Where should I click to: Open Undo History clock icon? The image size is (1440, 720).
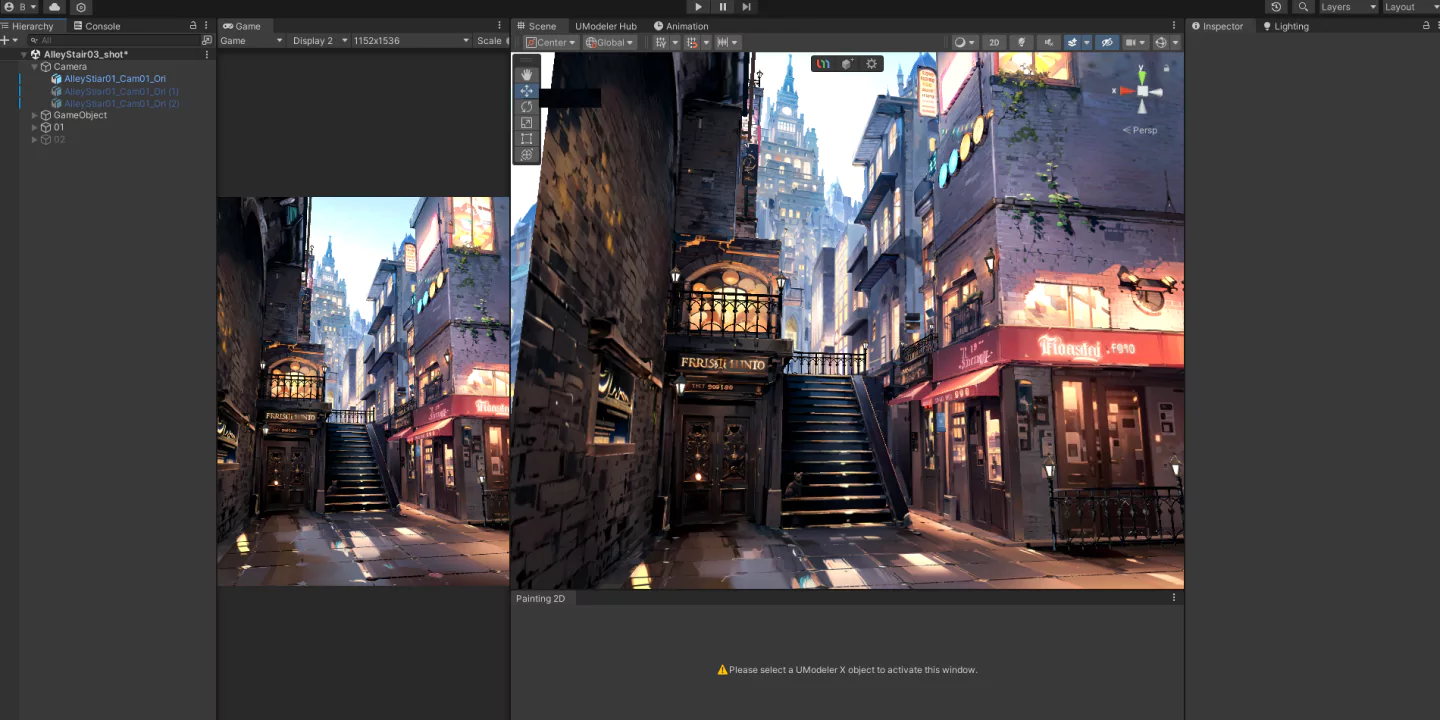click(1276, 7)
